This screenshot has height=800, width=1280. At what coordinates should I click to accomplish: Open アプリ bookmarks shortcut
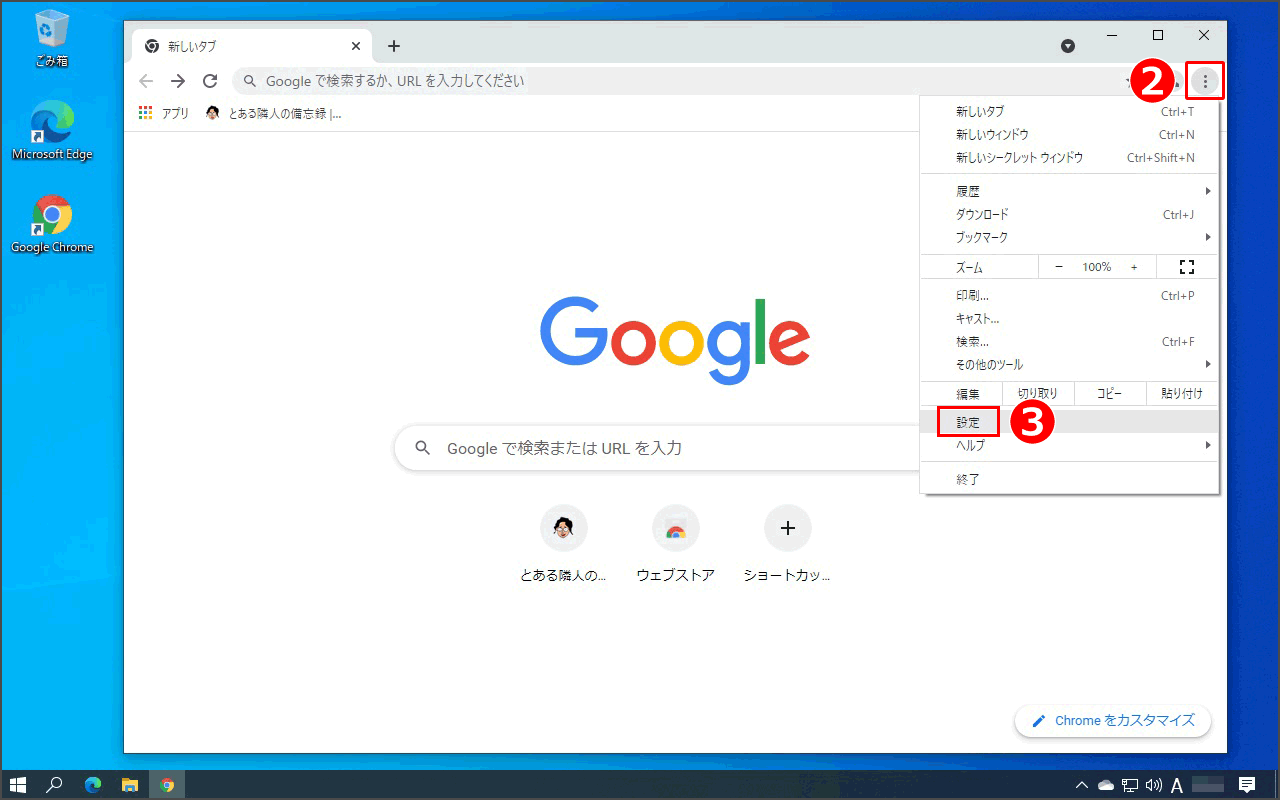click(x=164, y=114)
